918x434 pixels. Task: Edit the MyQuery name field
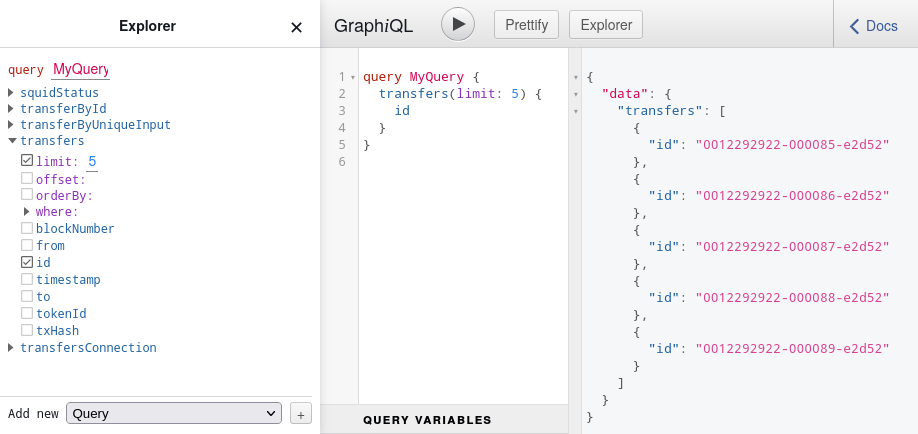click(x=80, y=70)
